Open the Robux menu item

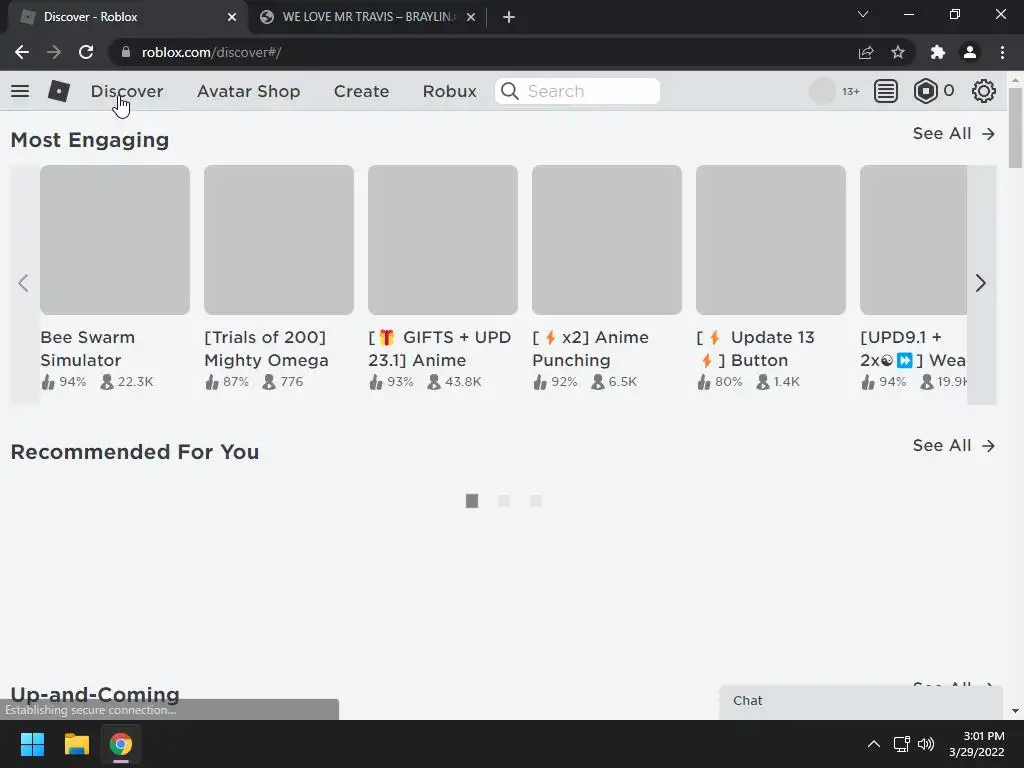click(x=449, y=91)
